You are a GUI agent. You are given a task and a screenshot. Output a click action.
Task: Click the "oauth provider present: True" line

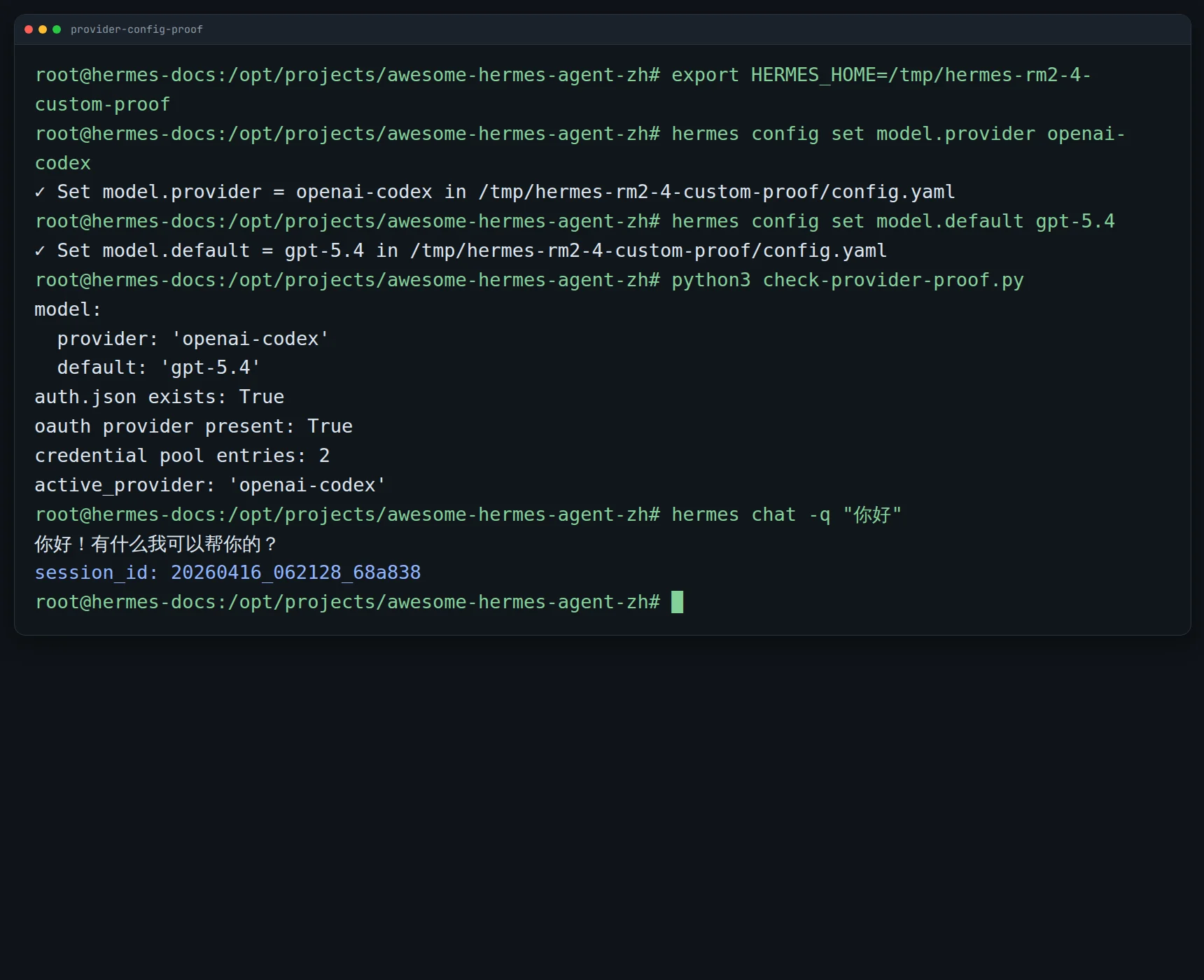click(194, 426)
